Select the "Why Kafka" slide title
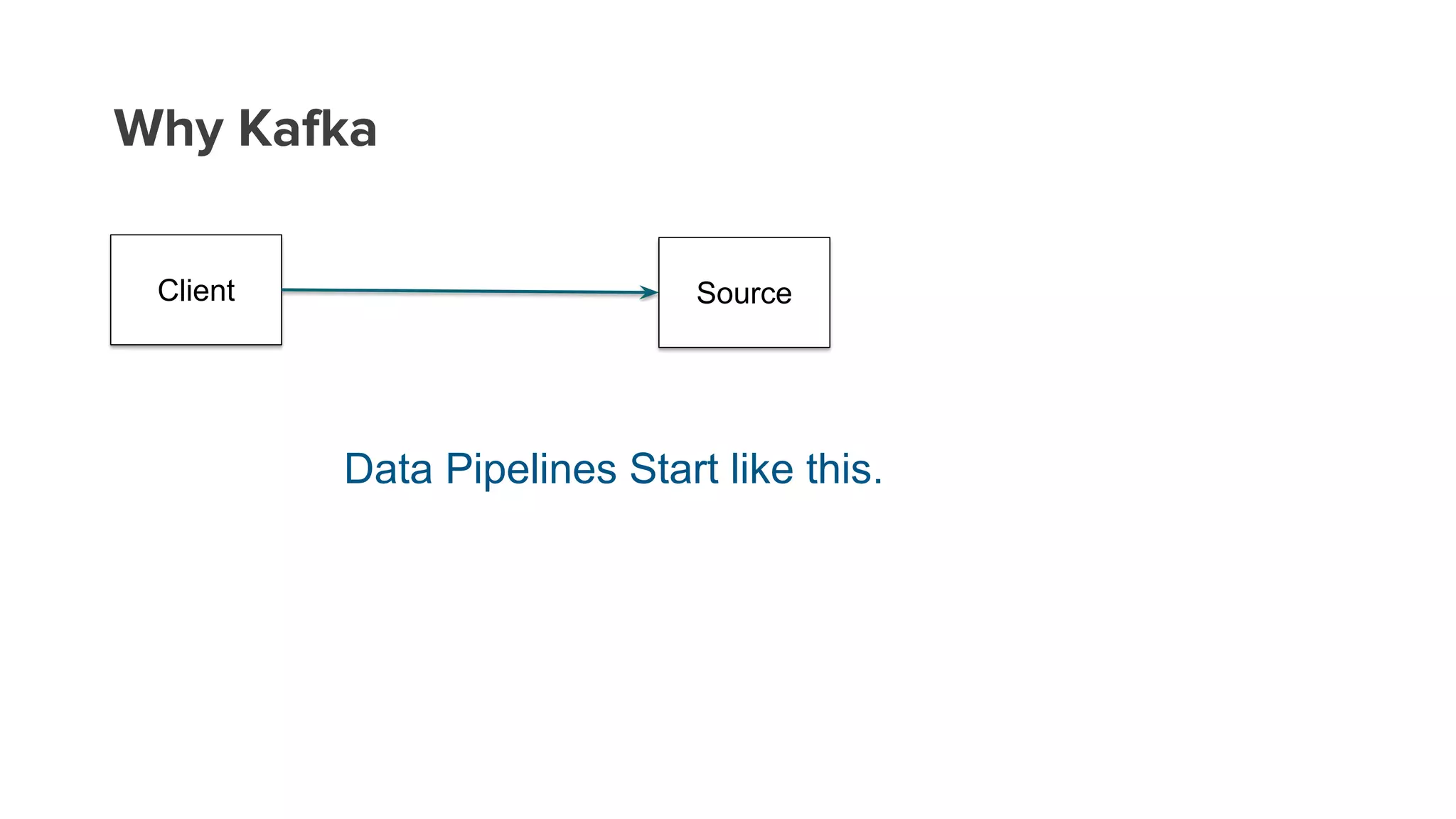This screenshot has width=1456, height=819. 245,129
